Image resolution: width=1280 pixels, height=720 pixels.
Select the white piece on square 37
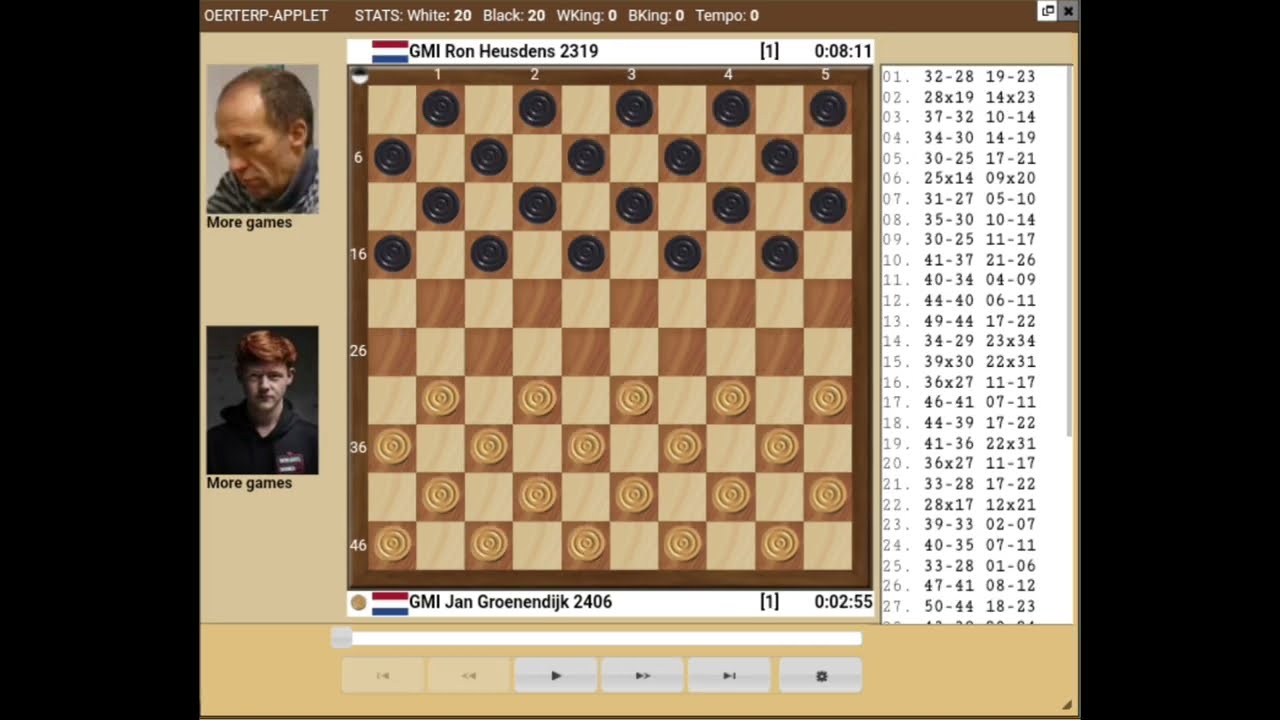(x=489, y=447)
